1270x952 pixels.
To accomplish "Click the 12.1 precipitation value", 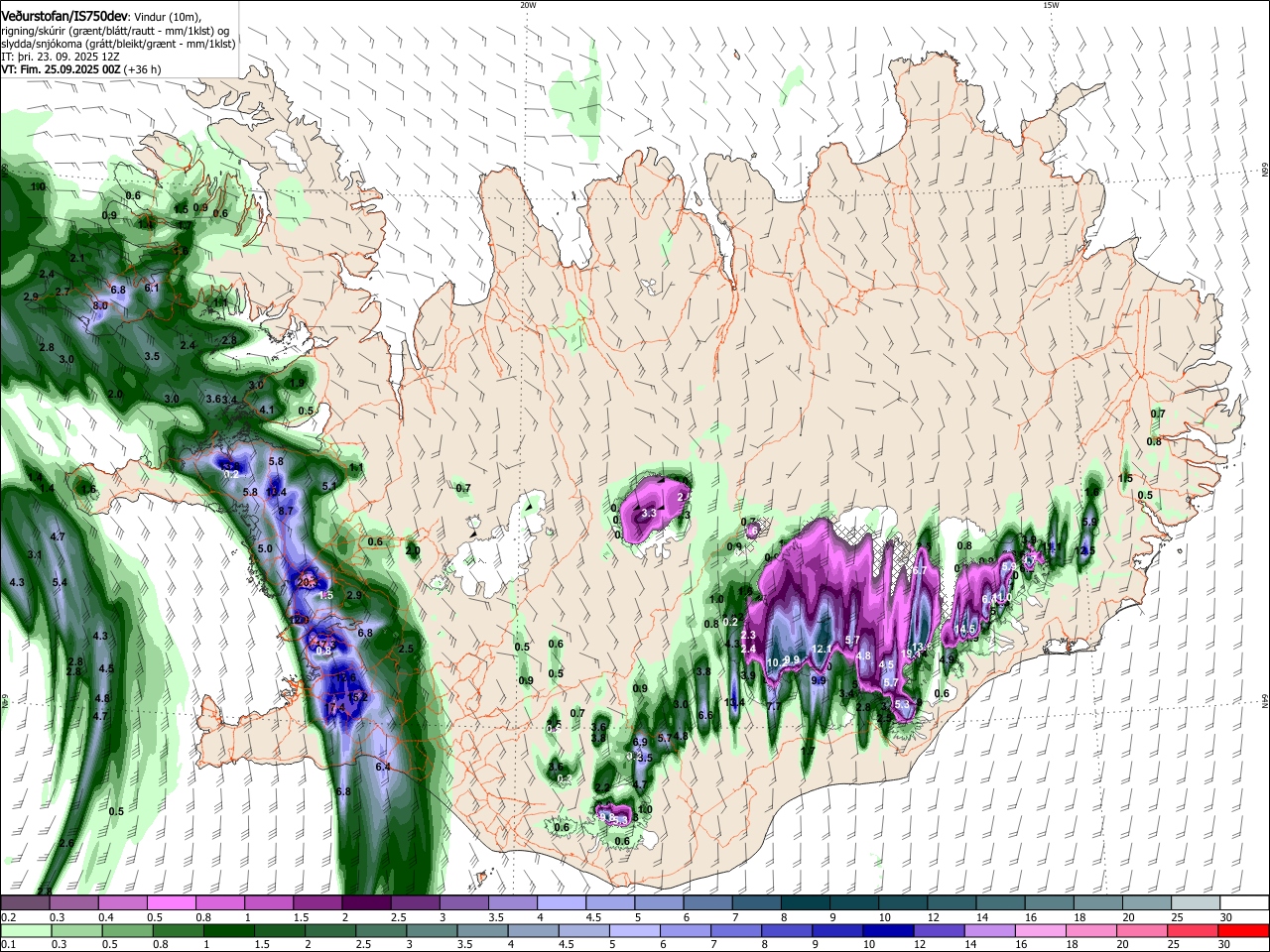I will tap(821, 650).
